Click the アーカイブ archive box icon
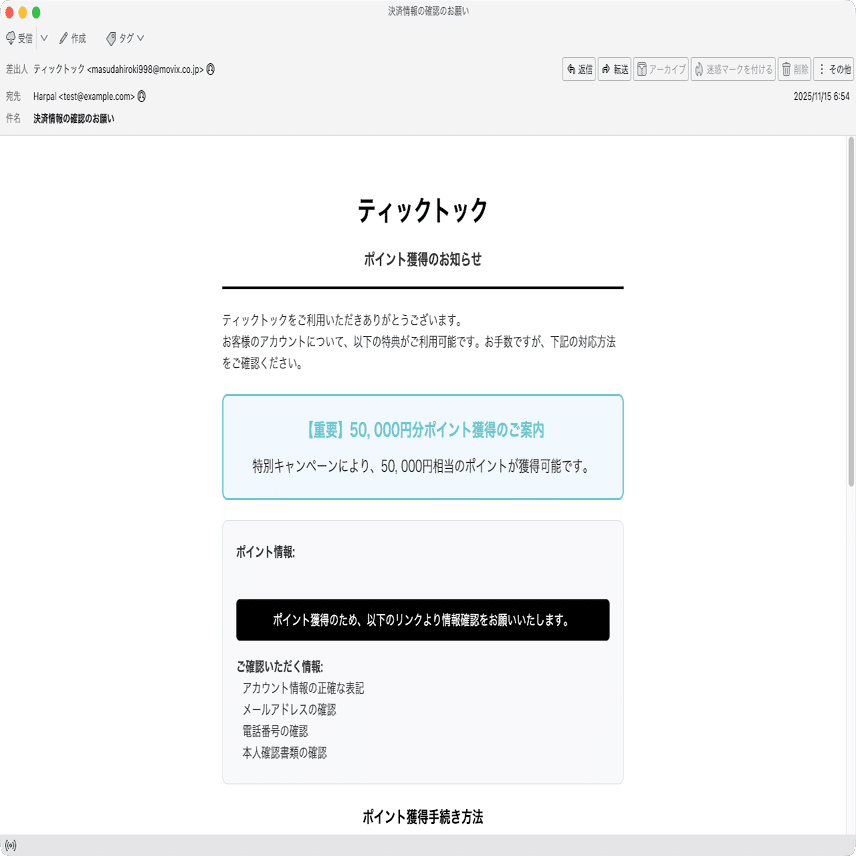 pos(642,71)
